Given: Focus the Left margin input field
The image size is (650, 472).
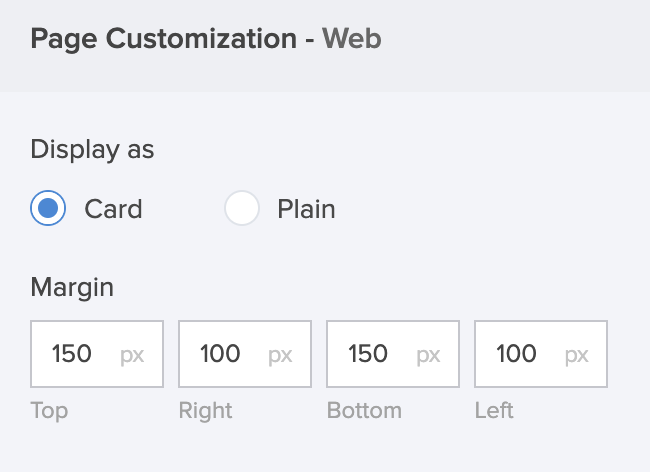Looking at the screenshot, I should pyautogui.click(x=517, y=354).
